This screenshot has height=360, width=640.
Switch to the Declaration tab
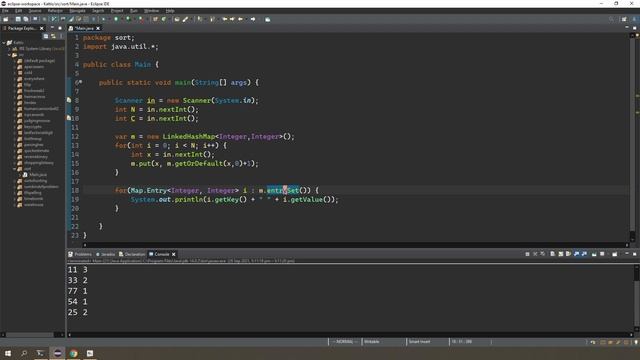tap(132, 254)
